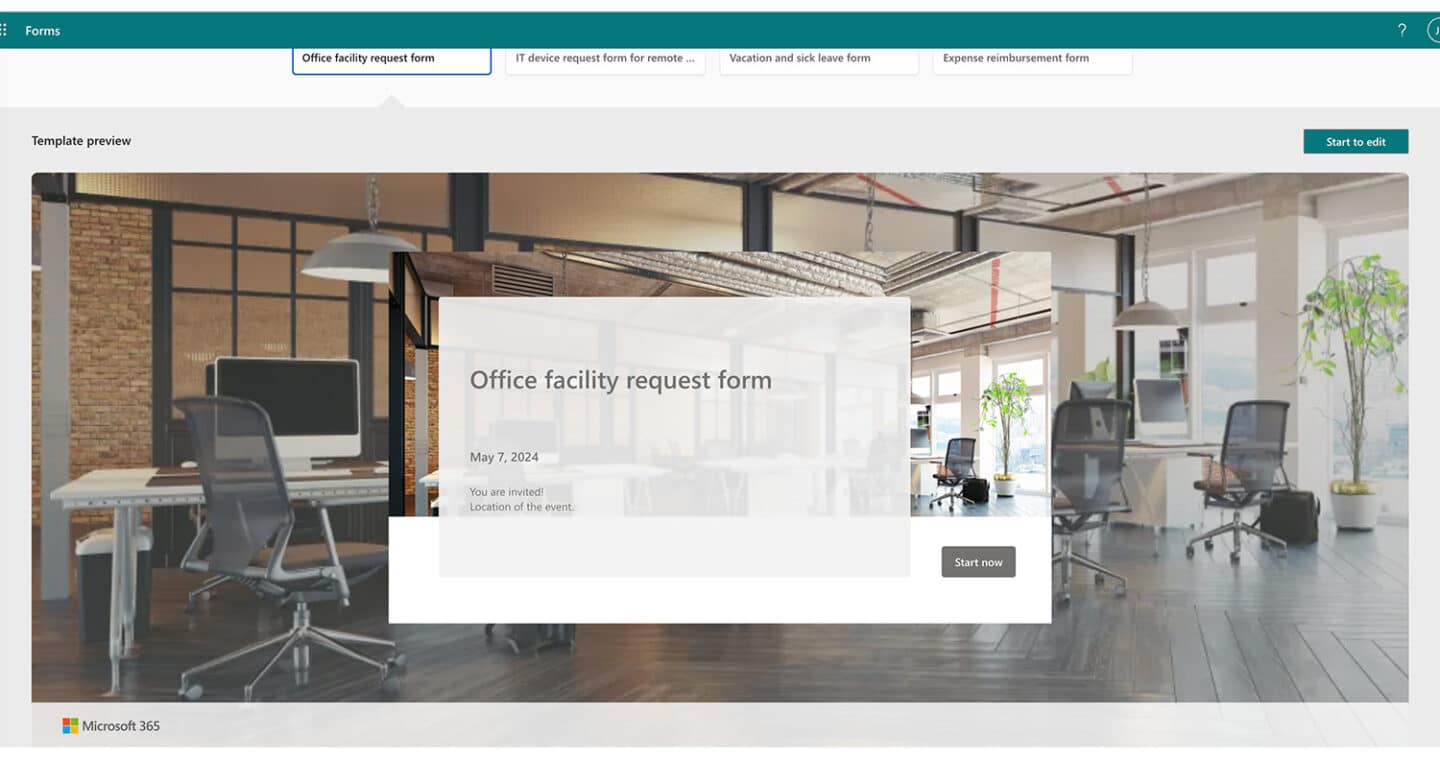Select the Office facility request form tab
The width and height of the screenshot is (1440, 759).
(391, 58)
